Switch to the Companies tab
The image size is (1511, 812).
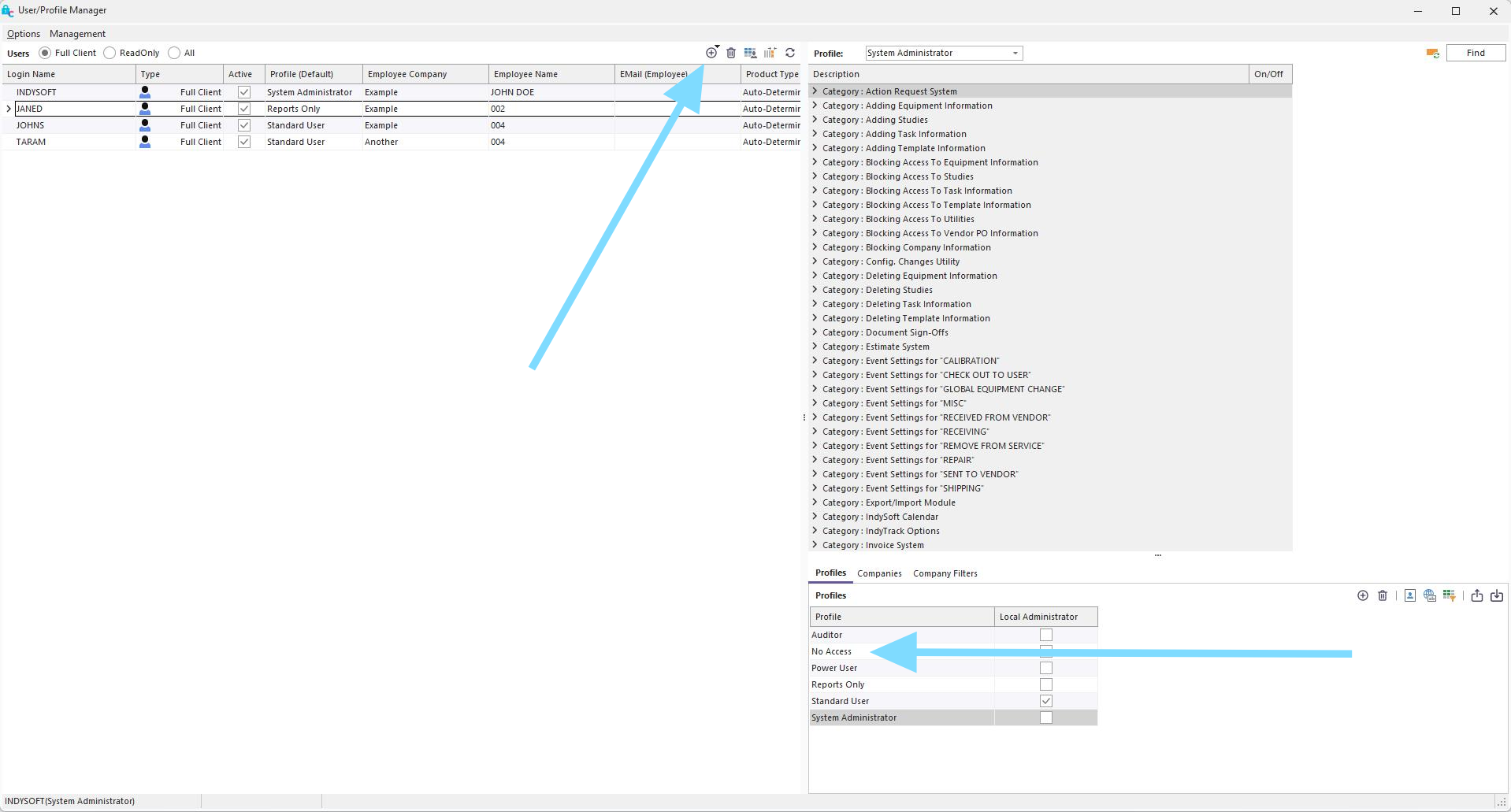879,573
